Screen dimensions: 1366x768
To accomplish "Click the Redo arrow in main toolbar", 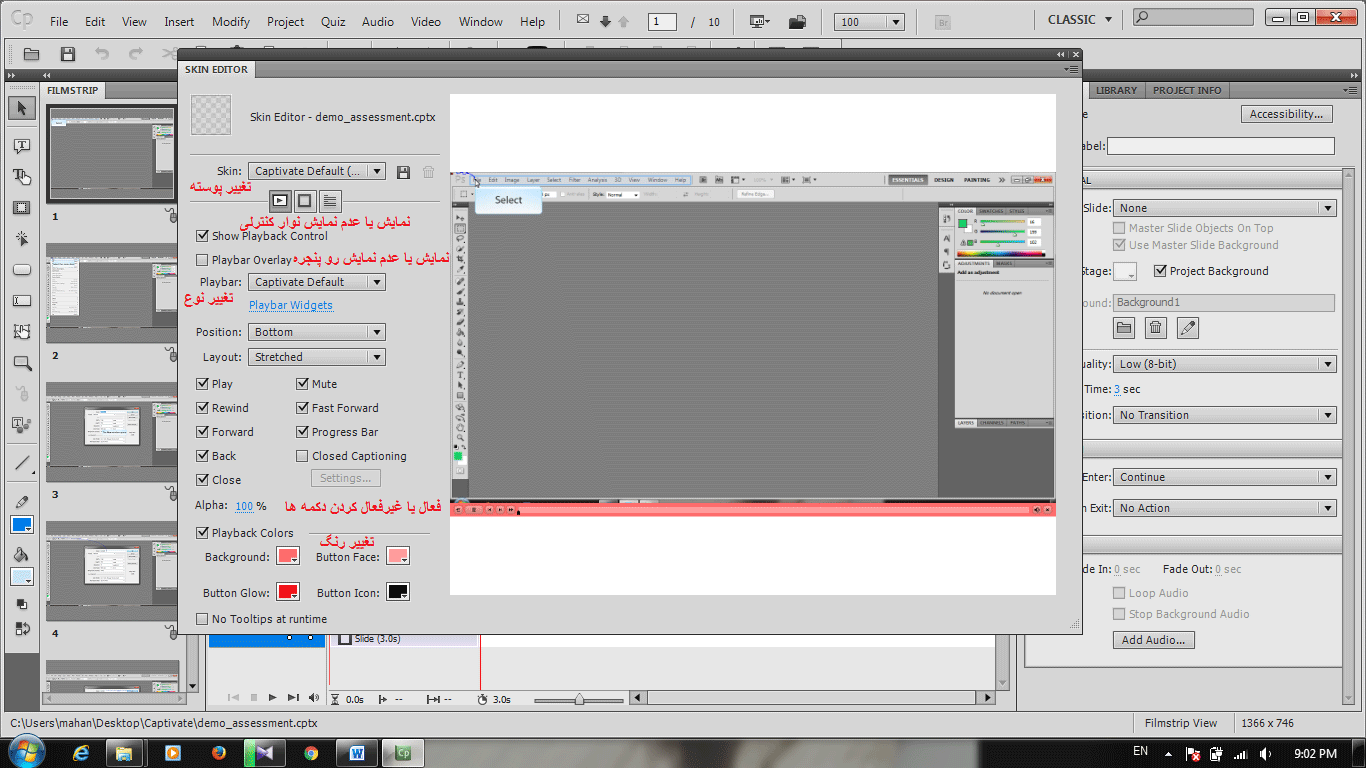I will click(135, 54).
